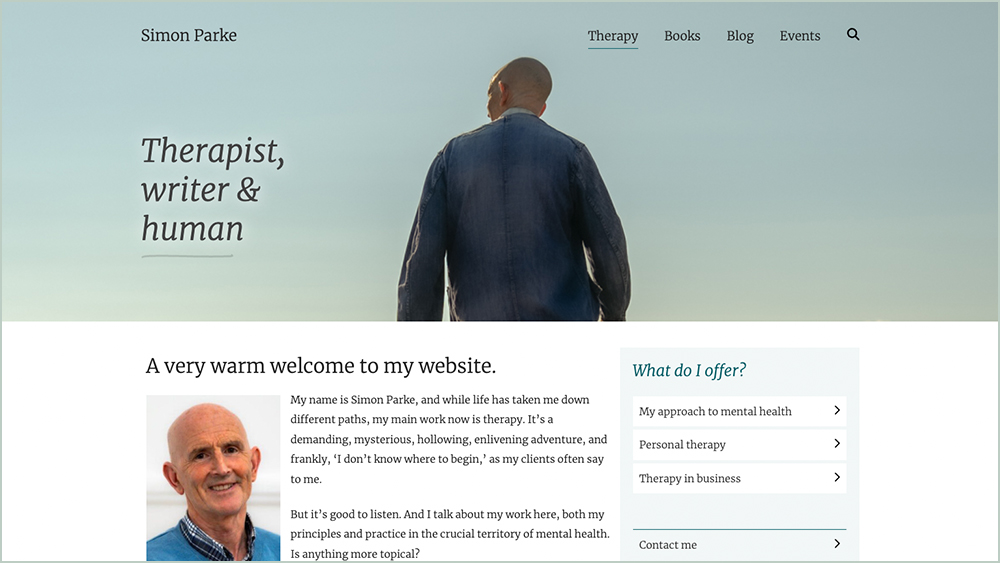Open Therapy in business link
1000x563 pixels.
click(739, 478)
